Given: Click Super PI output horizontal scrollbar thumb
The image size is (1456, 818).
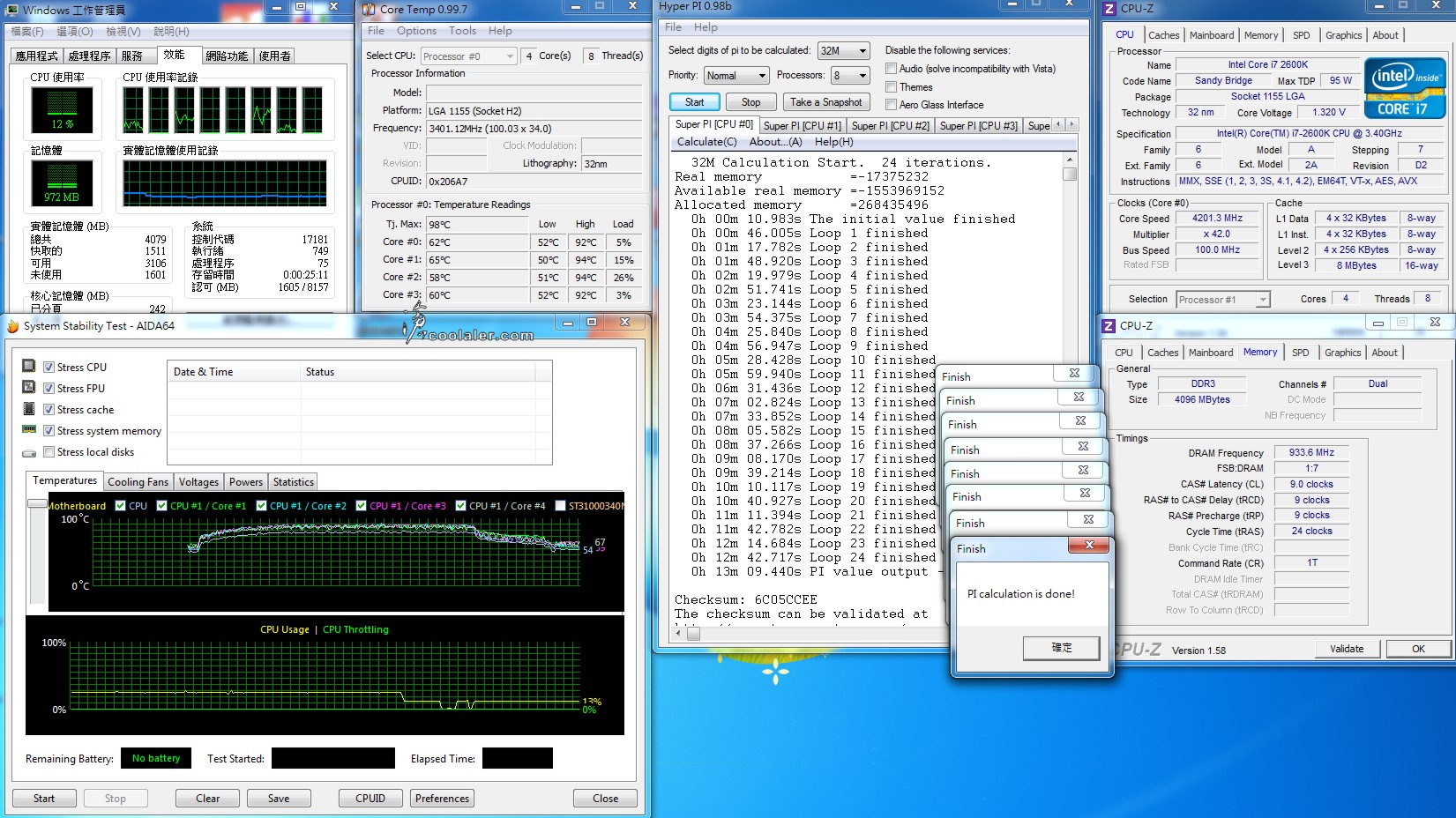Looking at the screenshot, I should click(x=693, y=633).
